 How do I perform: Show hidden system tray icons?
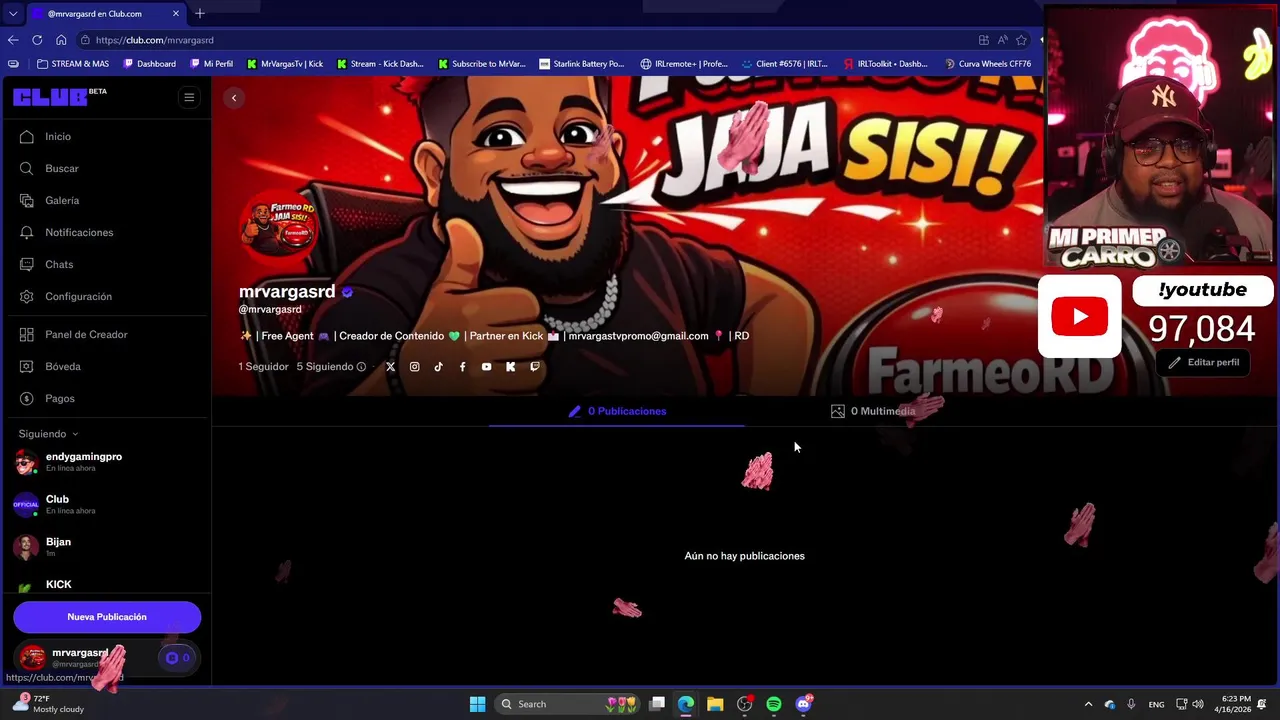pyautogui.click(x=1088, y=704)
